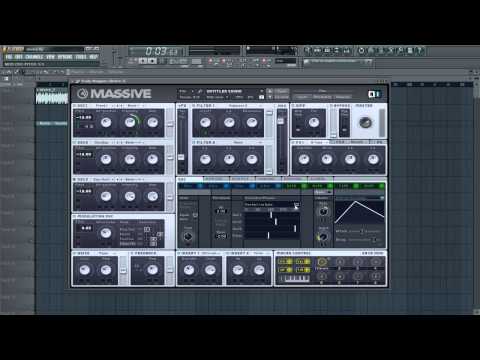Click the Synth view button in the Massive header
480x360 pixels.
point(302,97)
